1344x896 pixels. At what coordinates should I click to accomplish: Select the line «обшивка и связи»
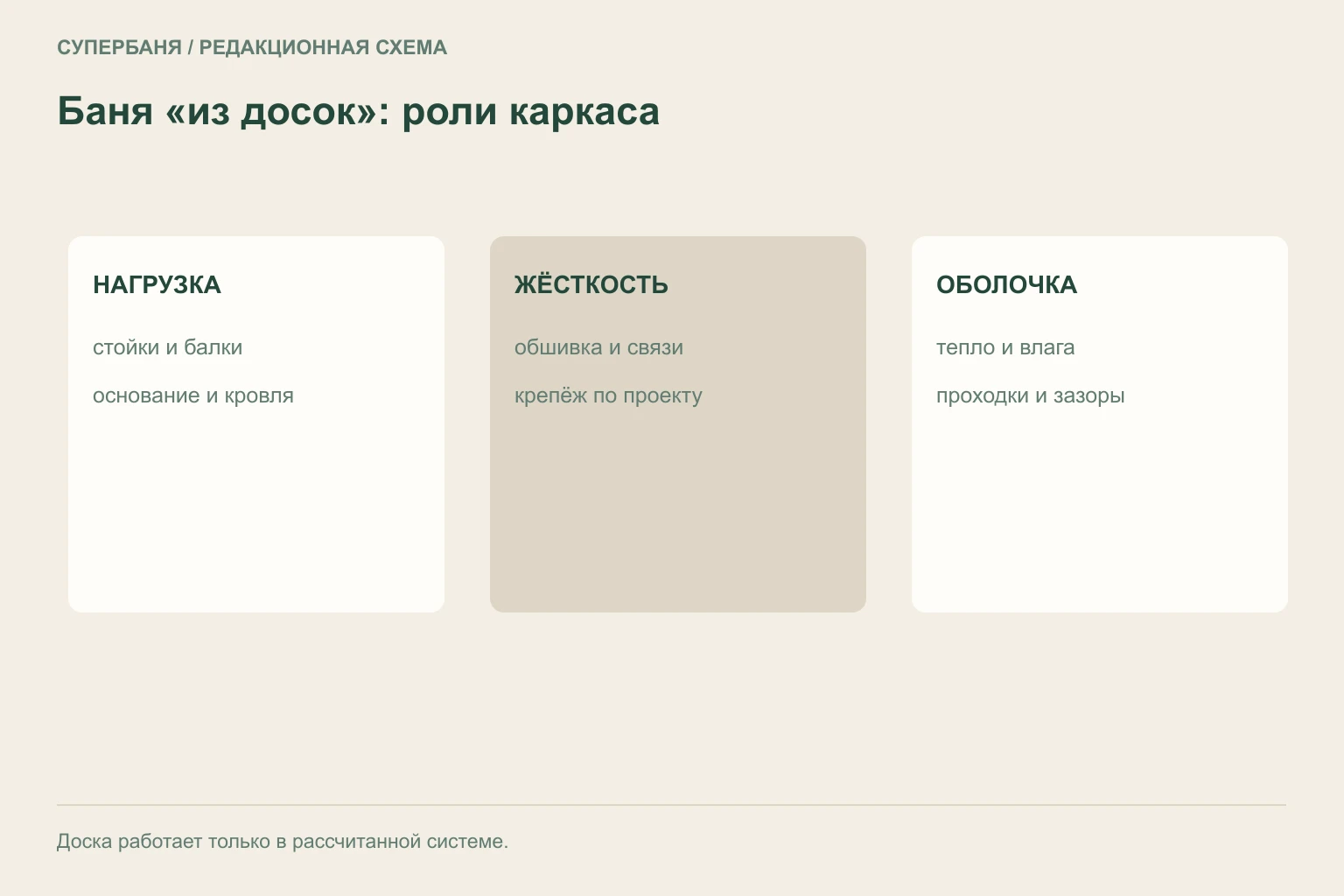(598, 347)
